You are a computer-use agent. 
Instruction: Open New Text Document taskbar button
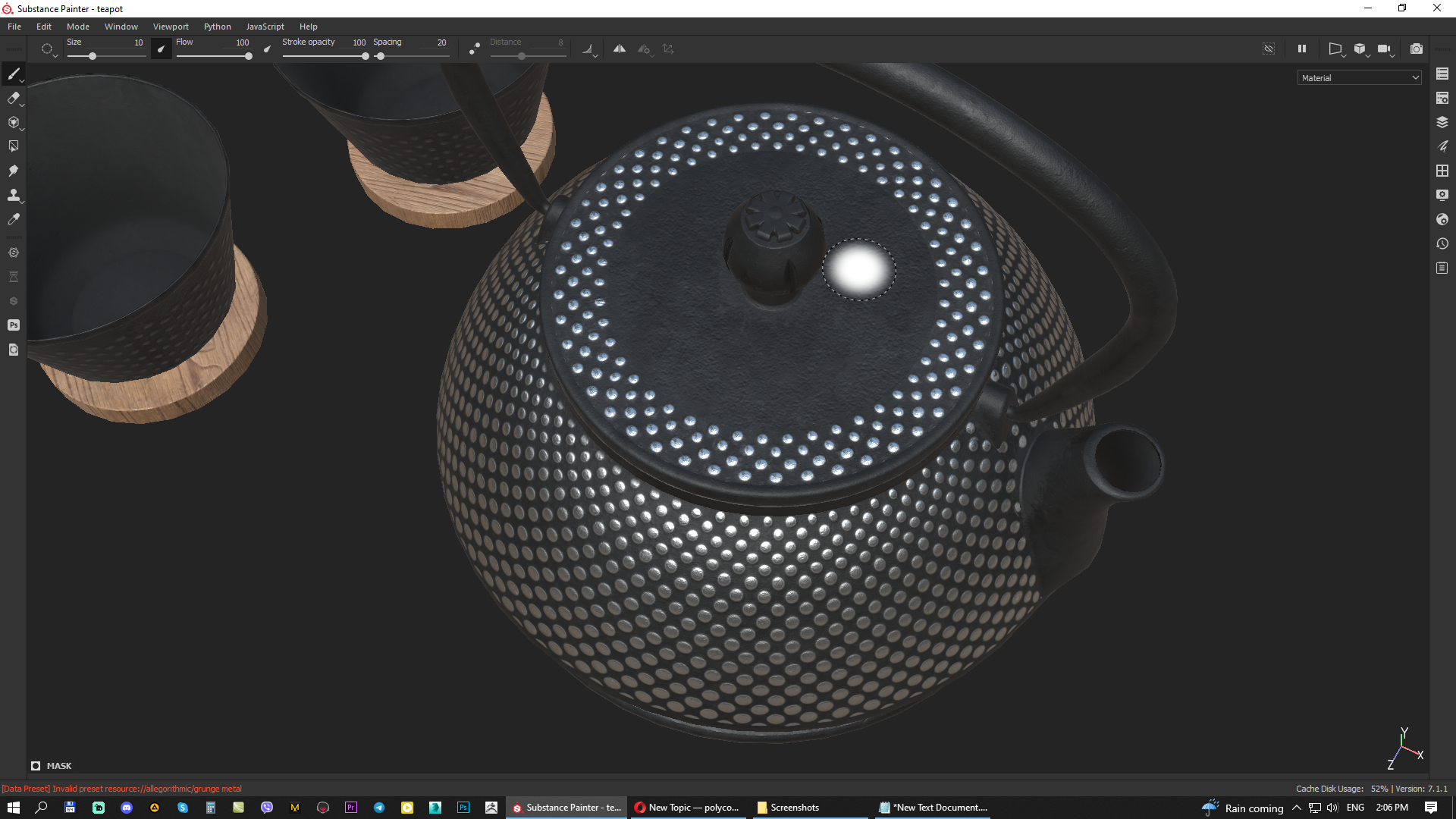pyautogui.click(x=932, y=808)
